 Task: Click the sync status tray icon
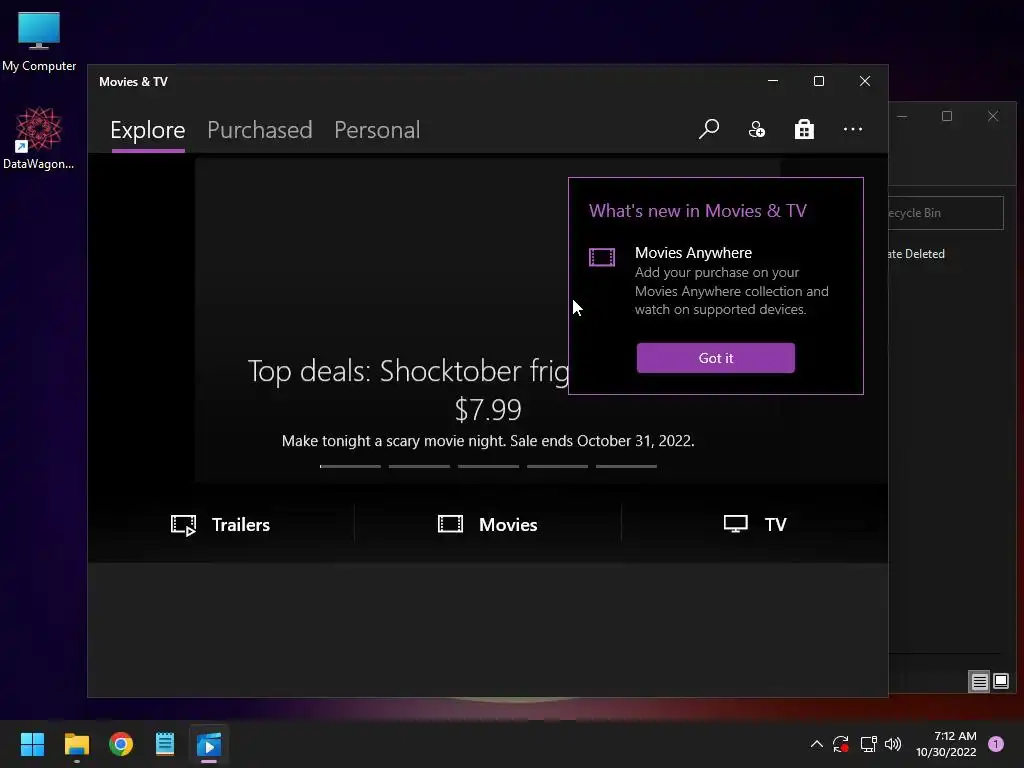(840, 744)
